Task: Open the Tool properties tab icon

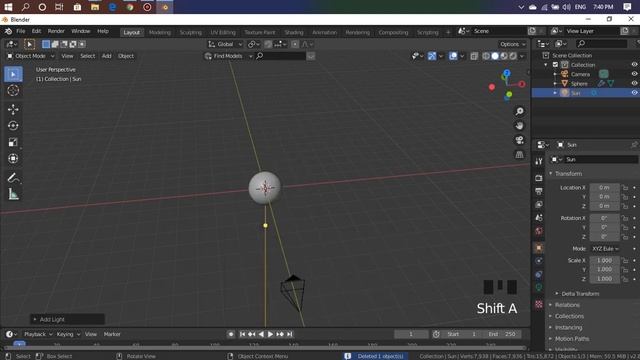Action: [539, 161]
